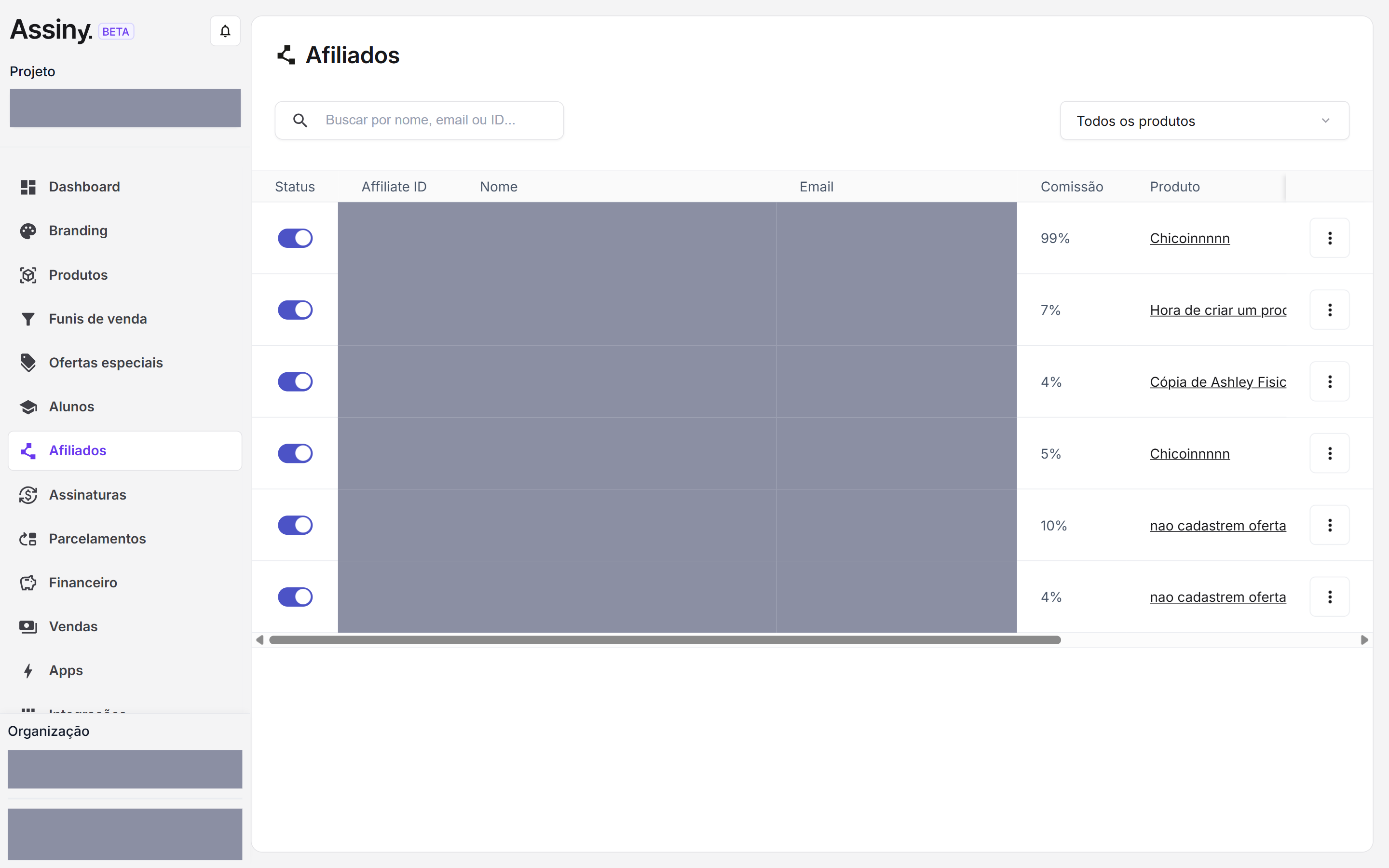The height and width of the screenshot is (868, 1389).
Task: Click the Email column header
Action: coord(816,187)
